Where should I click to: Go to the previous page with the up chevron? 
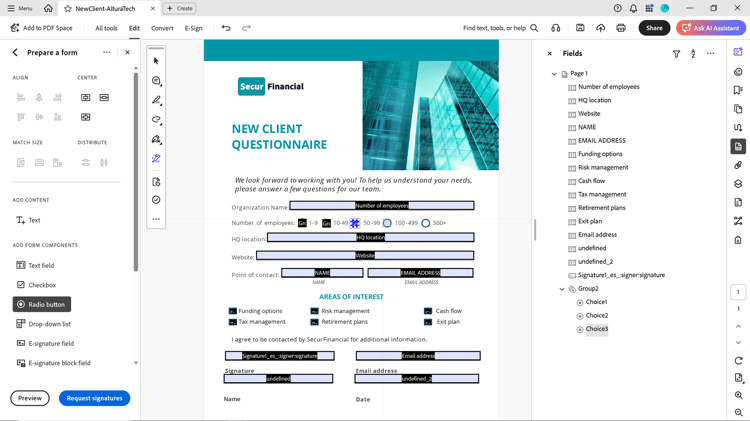(739, 326)
